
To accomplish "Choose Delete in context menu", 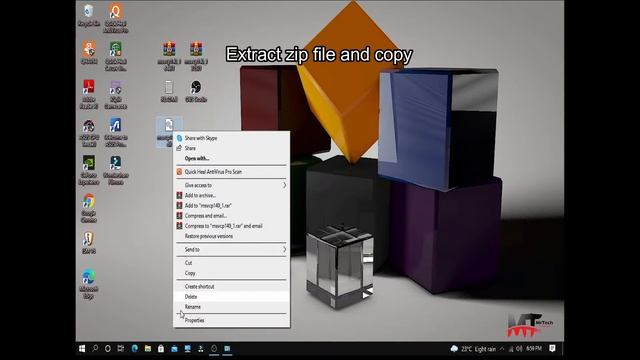I will pos(231,297).
